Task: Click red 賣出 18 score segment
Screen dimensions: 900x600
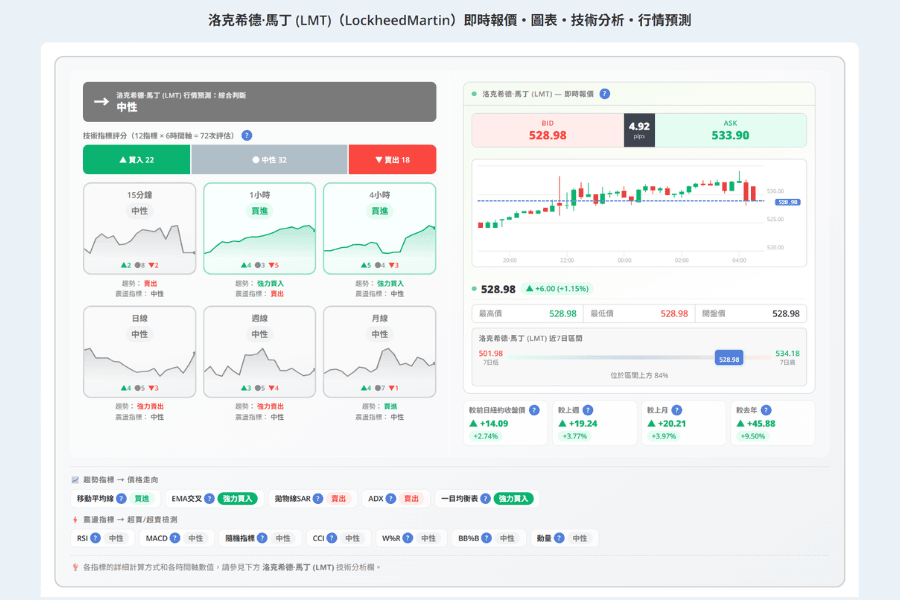Action: tap(393, 160)
